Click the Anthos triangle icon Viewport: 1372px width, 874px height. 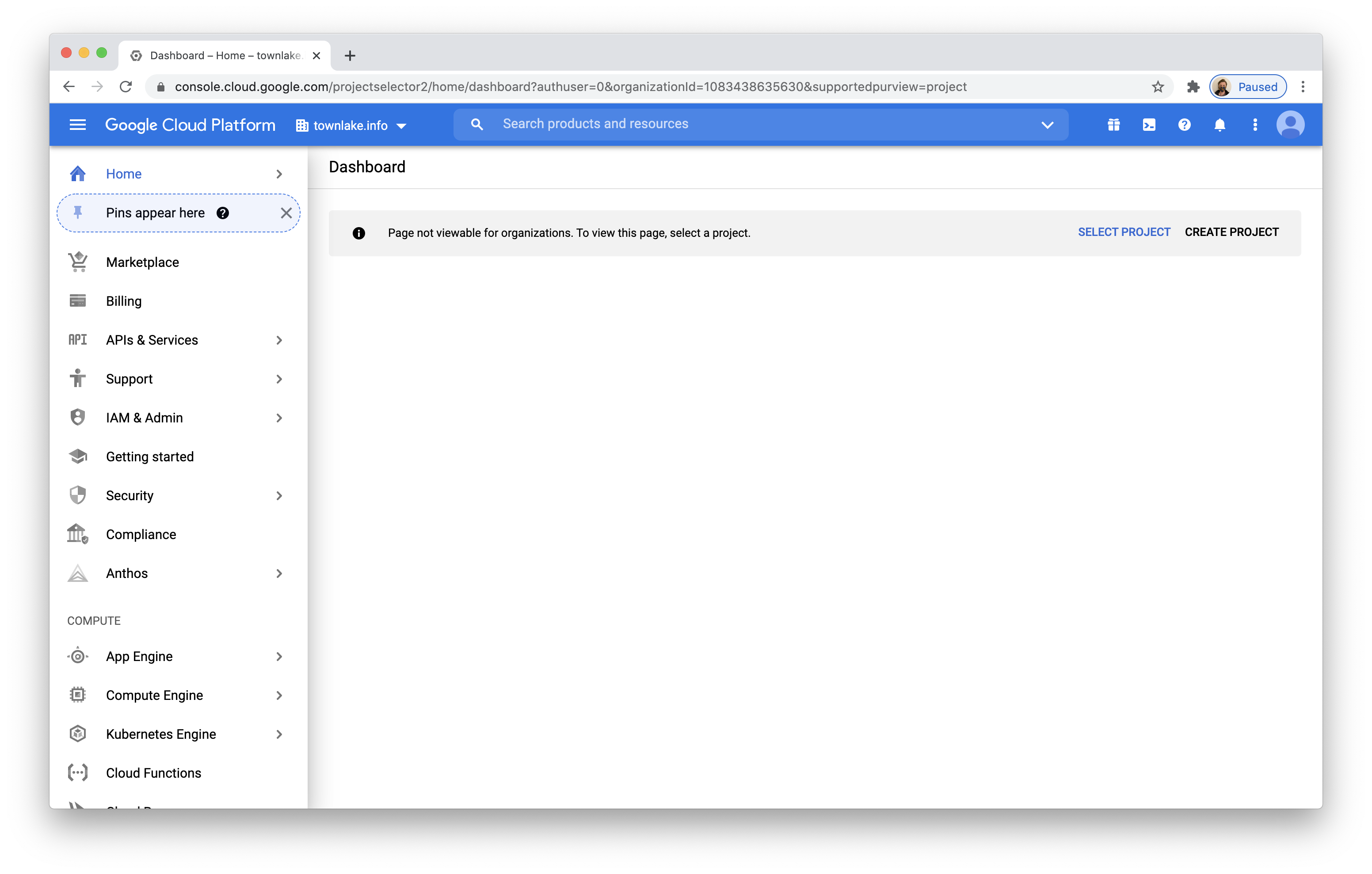click(77, 573)
